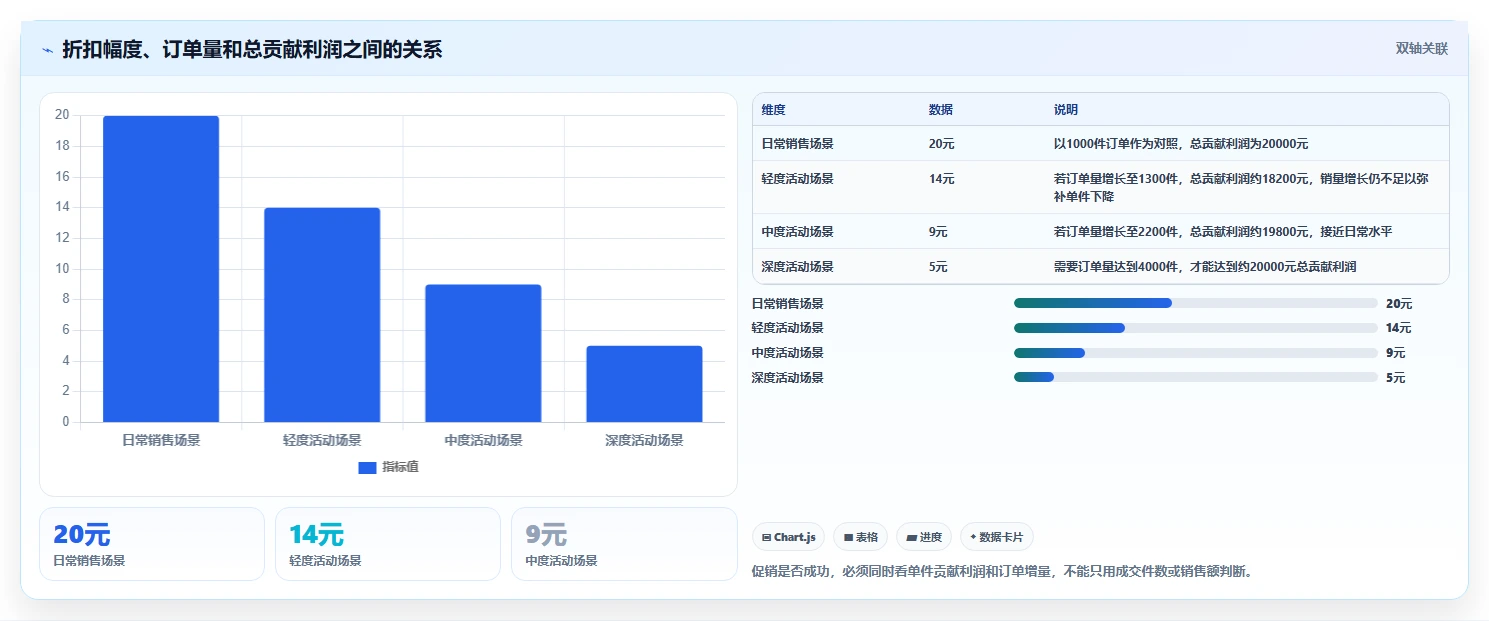Click the 5元 value in the table

(x=938, y=267)
